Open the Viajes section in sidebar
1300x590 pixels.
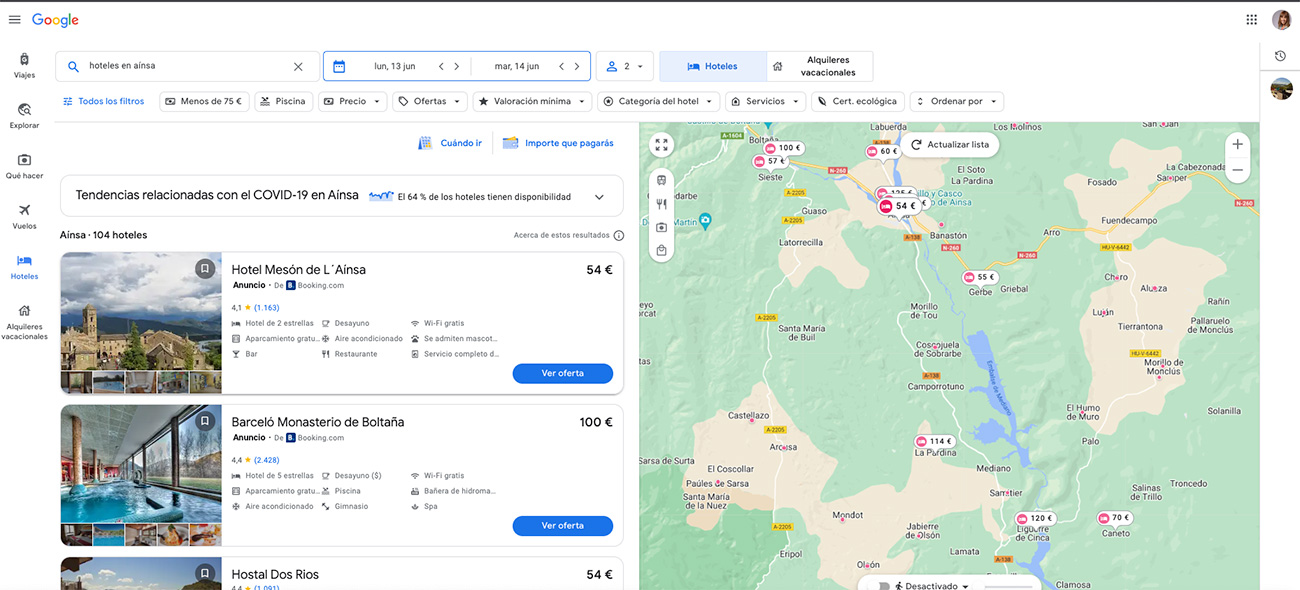(x=24, y=65)
